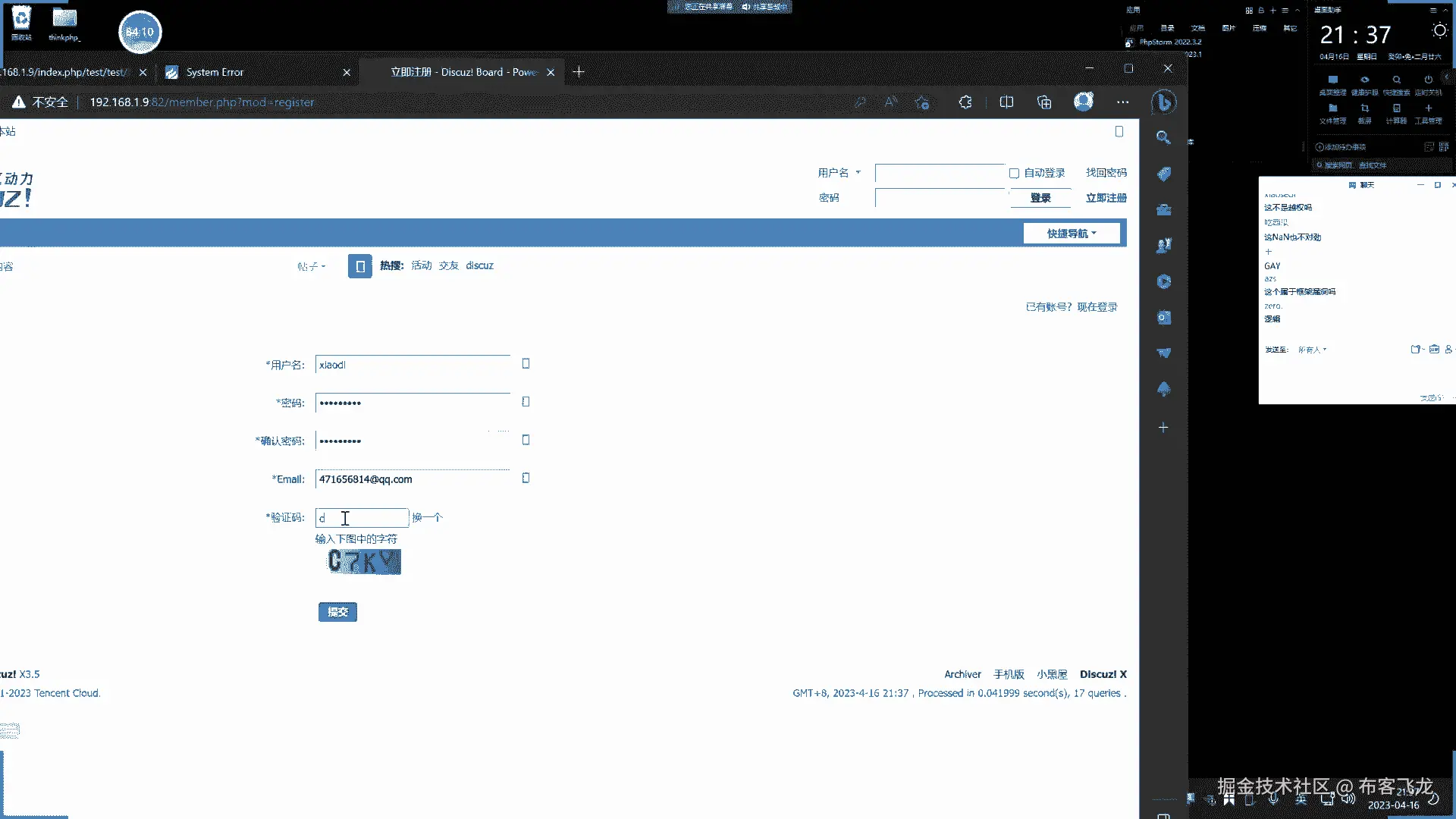Open a new browser tab
The width and height of the screenshot is (1456, 819).
[579, 72]
